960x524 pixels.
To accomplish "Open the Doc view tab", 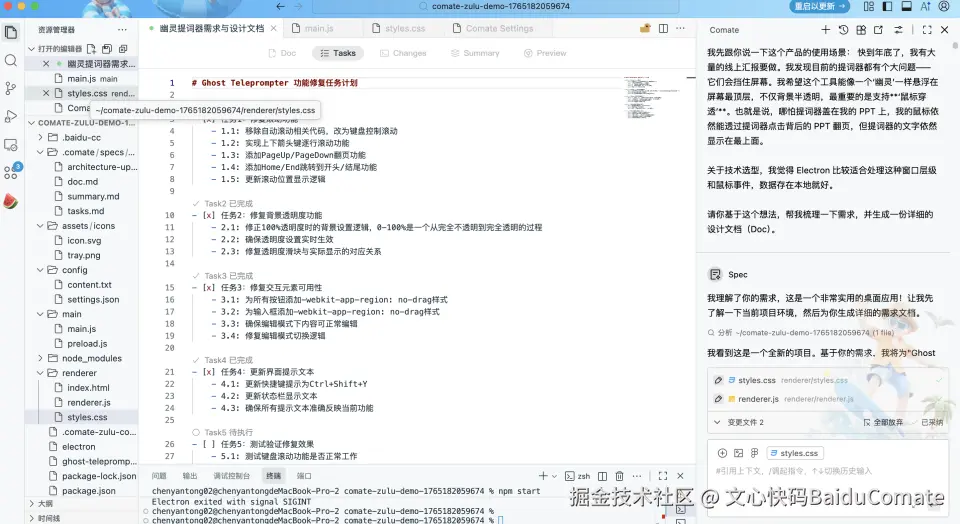I will pyautogui.click(x=282, y=53).
